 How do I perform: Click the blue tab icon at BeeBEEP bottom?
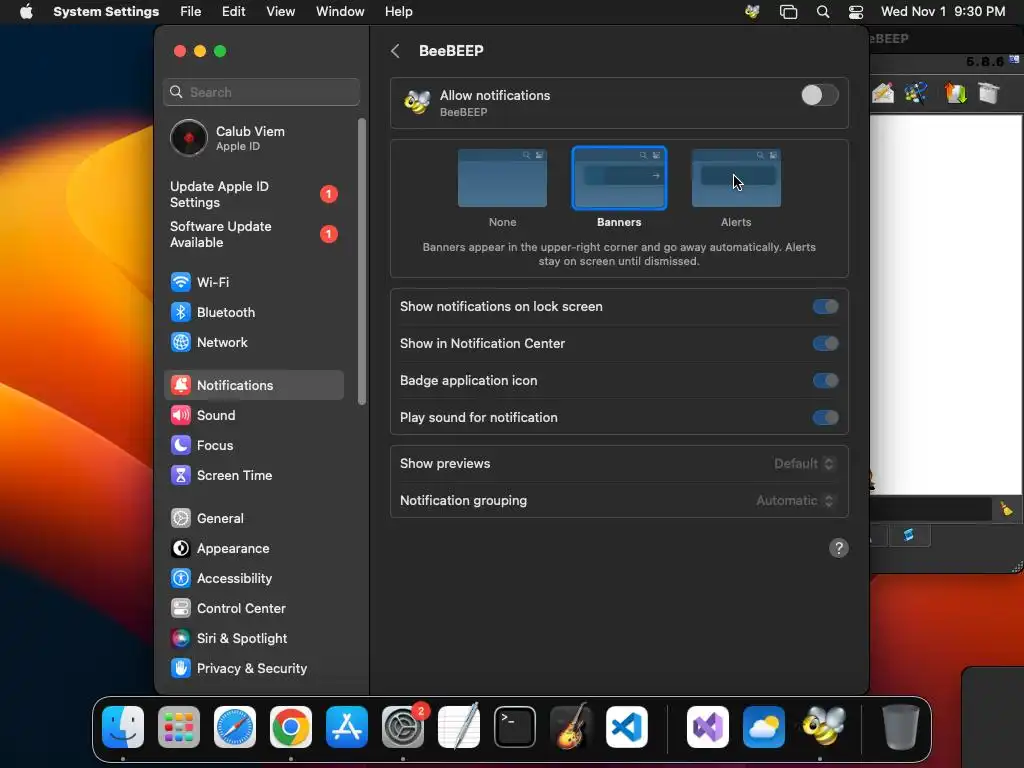coord(908,536)
